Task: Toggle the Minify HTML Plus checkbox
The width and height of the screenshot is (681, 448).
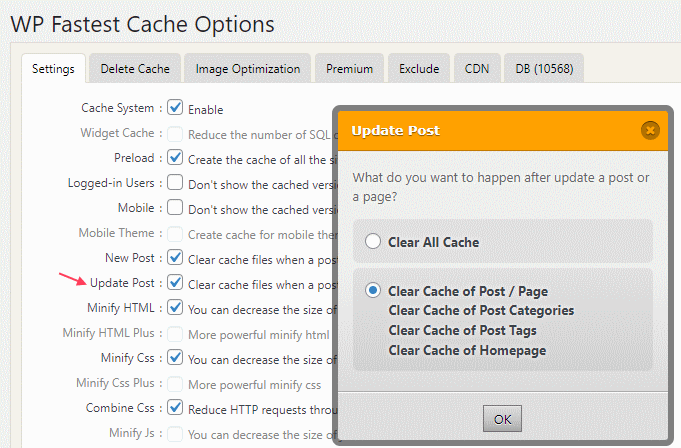Action: pos(175,333)
